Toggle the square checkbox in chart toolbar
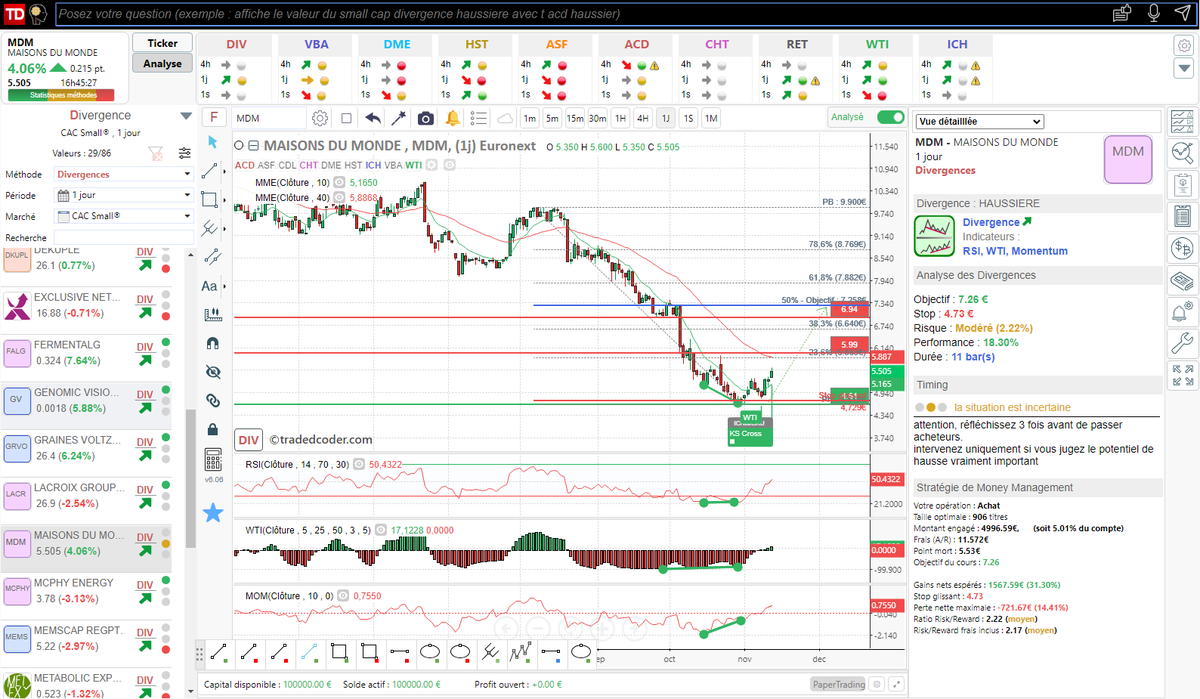 tap(346, 118)
